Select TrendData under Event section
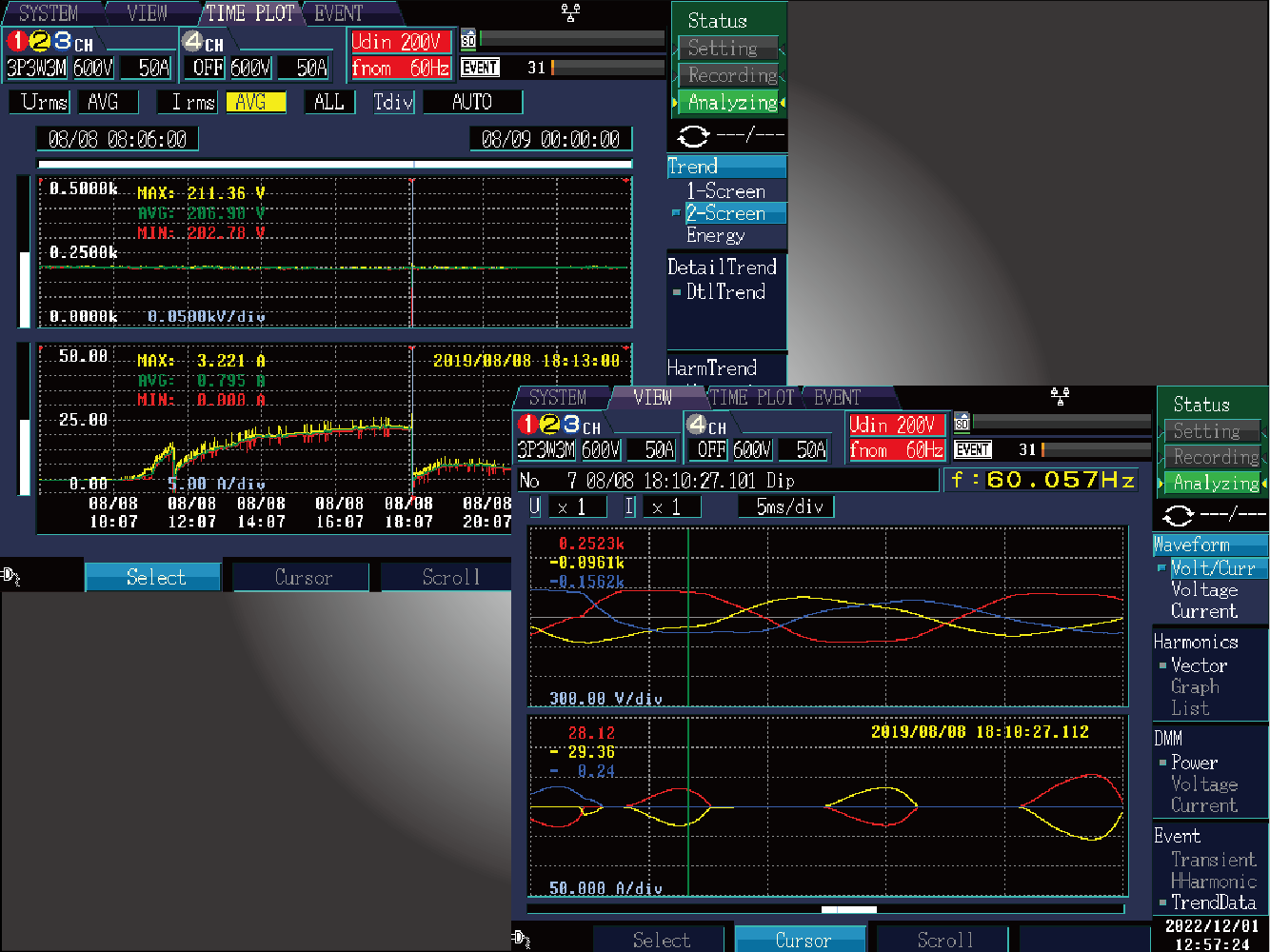The width and height of the screenshot is (1270, 952). pos(1214,902)
